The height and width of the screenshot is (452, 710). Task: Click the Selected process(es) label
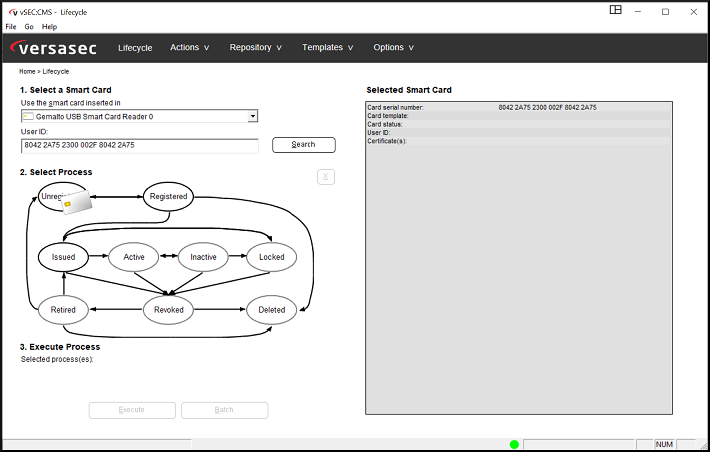57,360
